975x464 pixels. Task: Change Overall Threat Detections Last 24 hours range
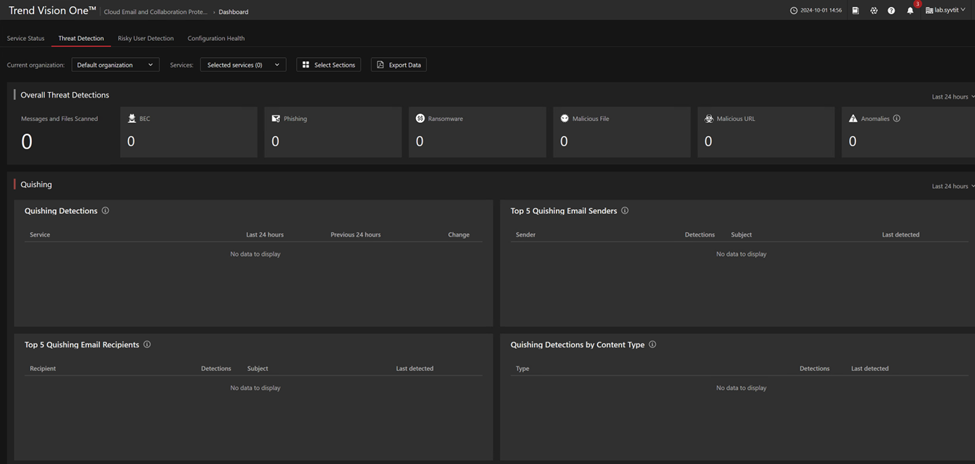(953, 96)
